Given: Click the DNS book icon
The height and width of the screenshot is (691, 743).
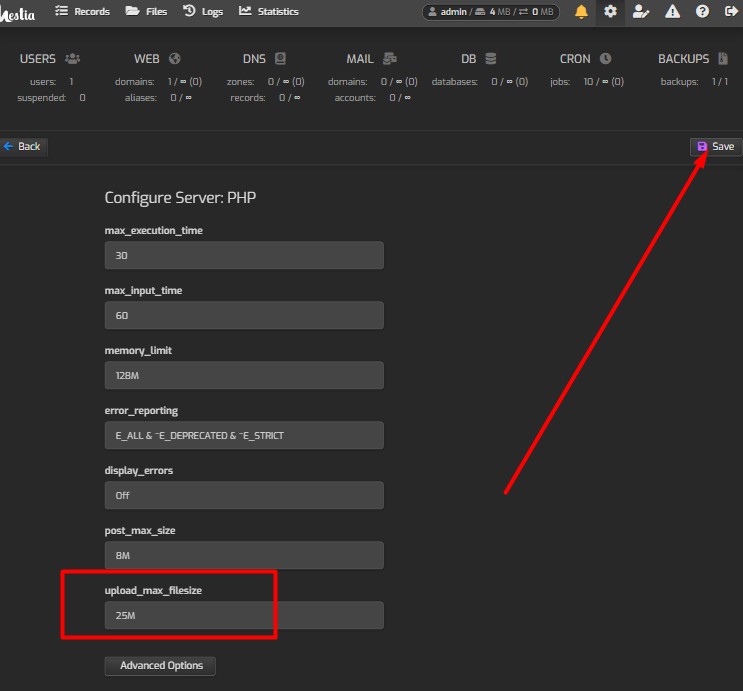Looking at the screenshot, I should tap(281, 59).
